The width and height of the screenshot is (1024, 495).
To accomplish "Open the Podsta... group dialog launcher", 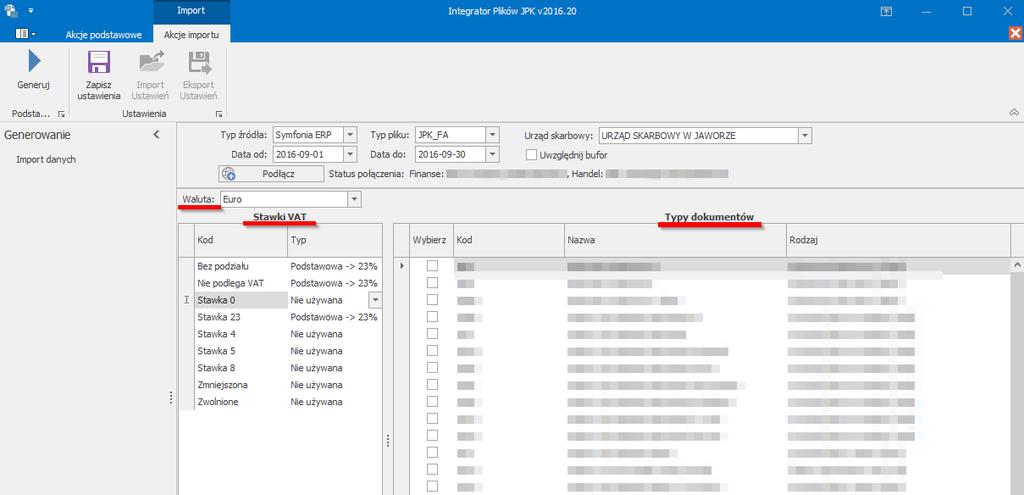I will tap(61, 114).
